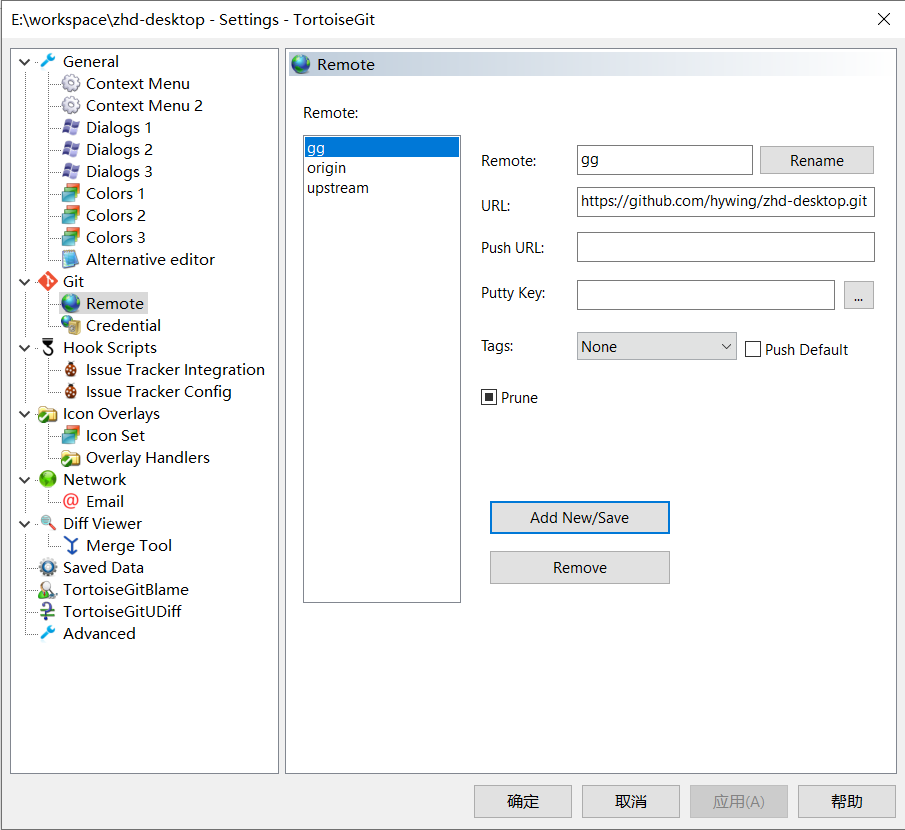
Task: Open Colors 2 settings page
Action: tap(115, 215)
